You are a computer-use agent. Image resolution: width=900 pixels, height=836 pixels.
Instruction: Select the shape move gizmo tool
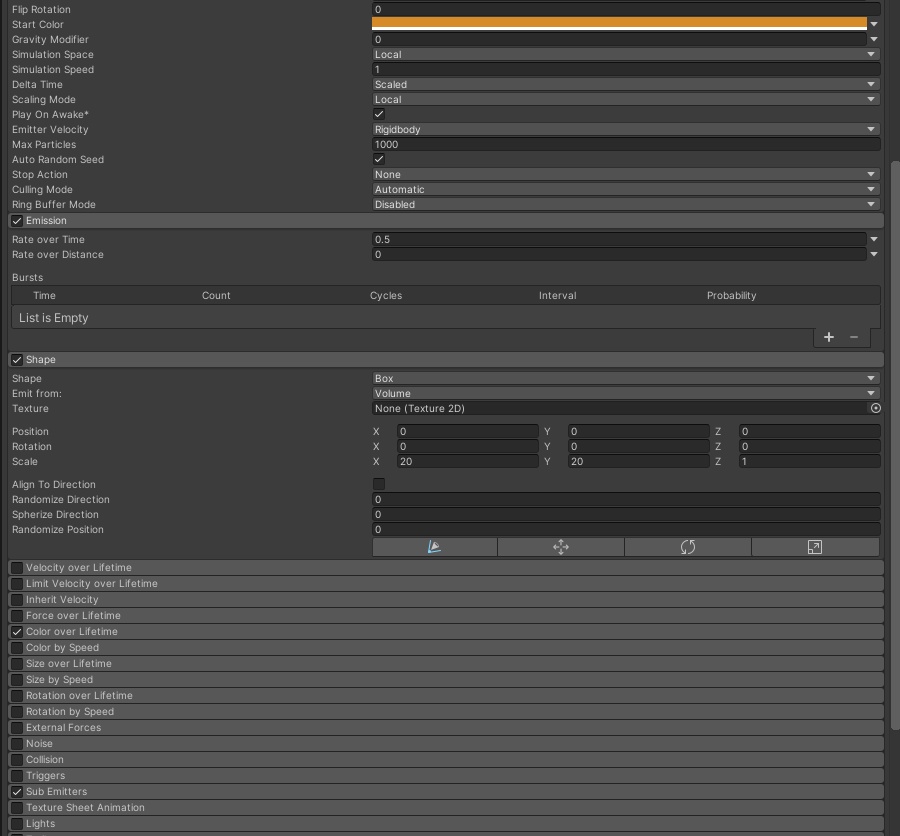[561, 547]
